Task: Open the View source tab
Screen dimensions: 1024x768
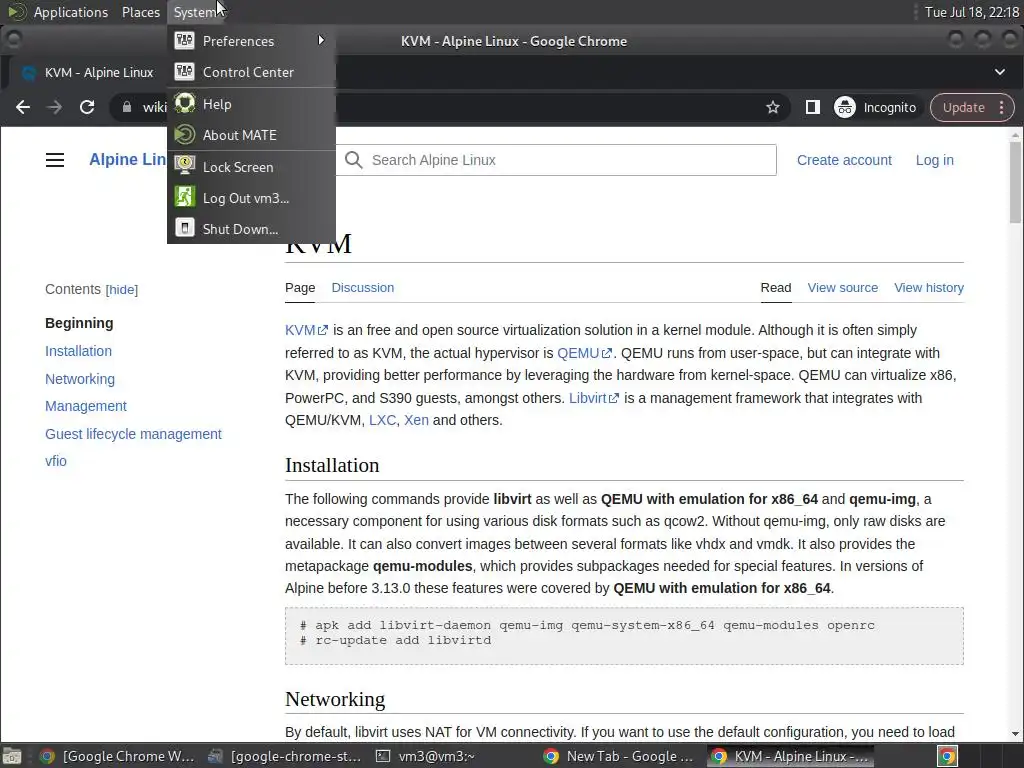Action: (x=842, y=288)
